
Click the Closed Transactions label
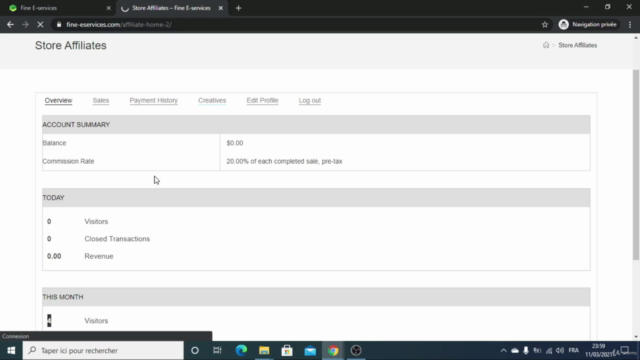pos(117,239)
